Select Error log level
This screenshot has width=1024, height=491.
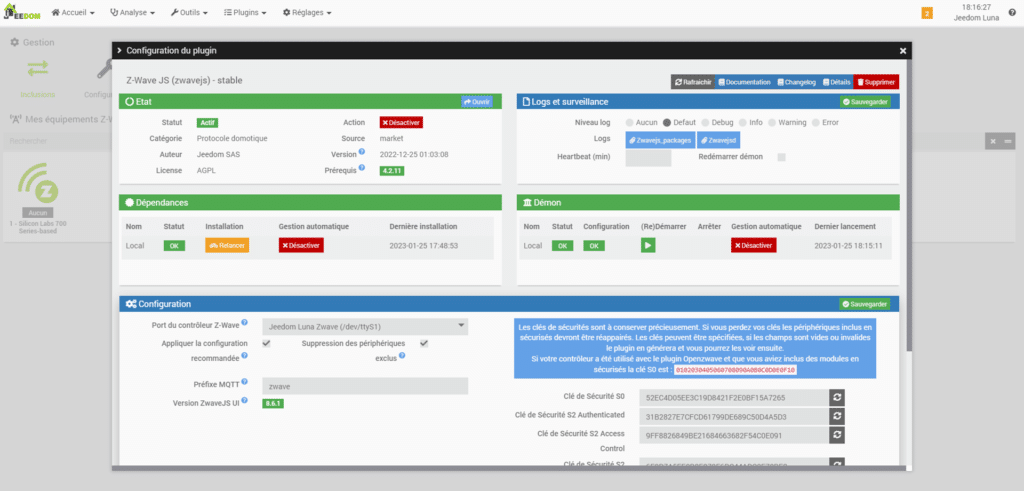click(x=817, y=122)
